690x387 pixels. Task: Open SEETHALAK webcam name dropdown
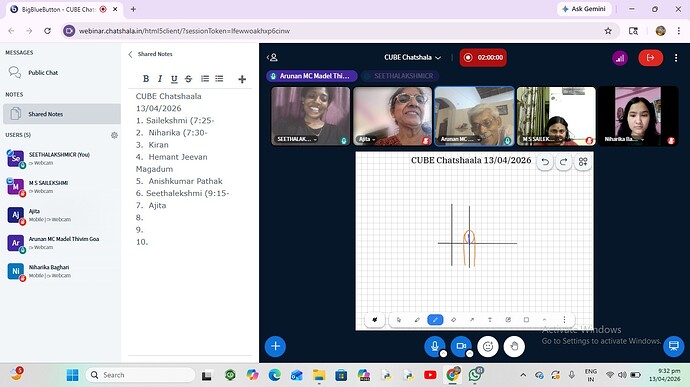(297, 139)
